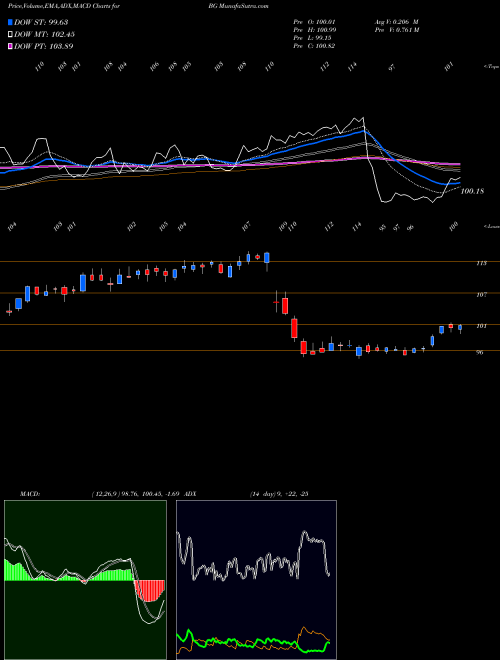The width and height of the screenshot is (500, 660).
Task: Click the 96 price axis label
Action: coord(479,353)
